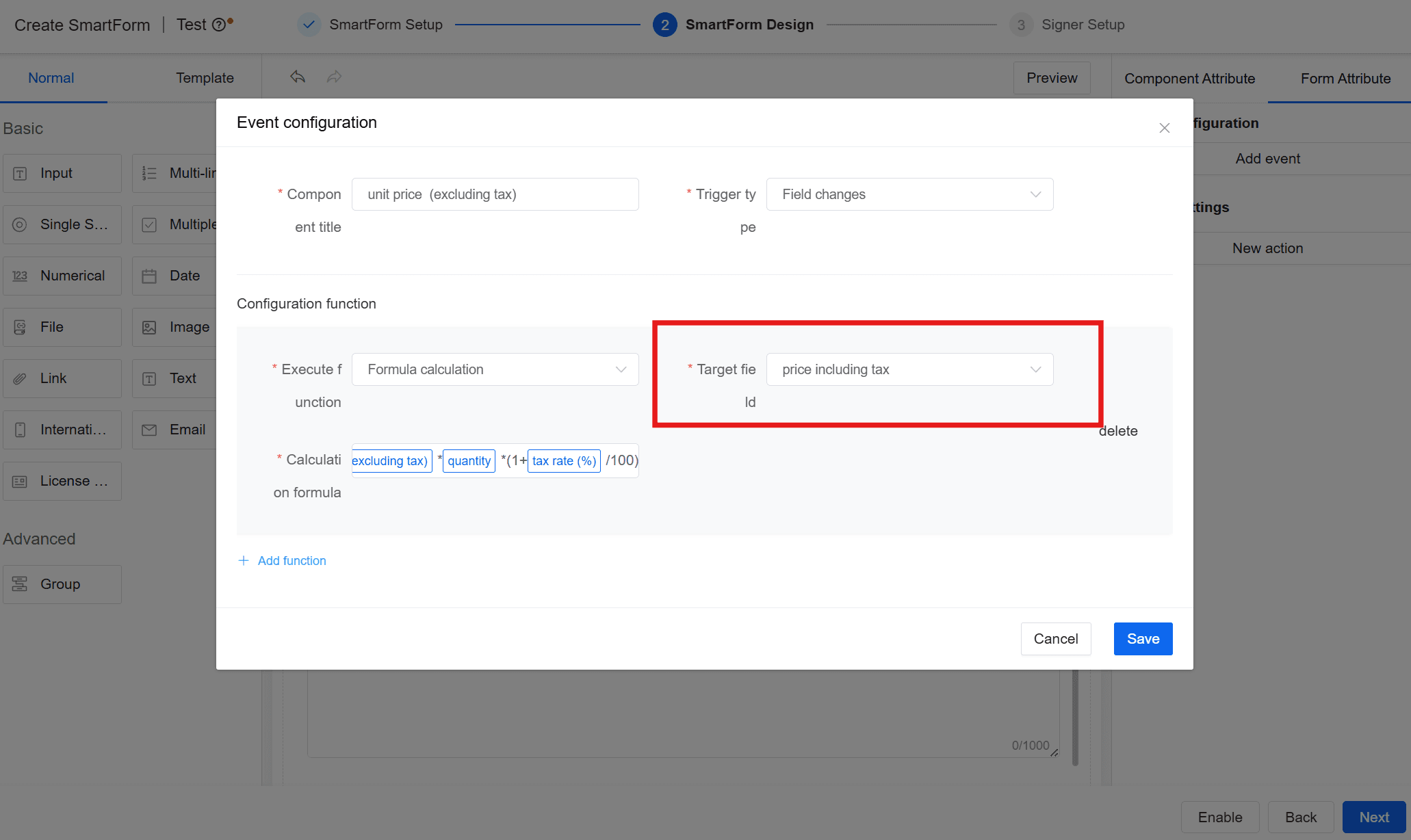Click the License component icon
The width and height of the screenshot is (1411, 840).
tap(20, 482)
